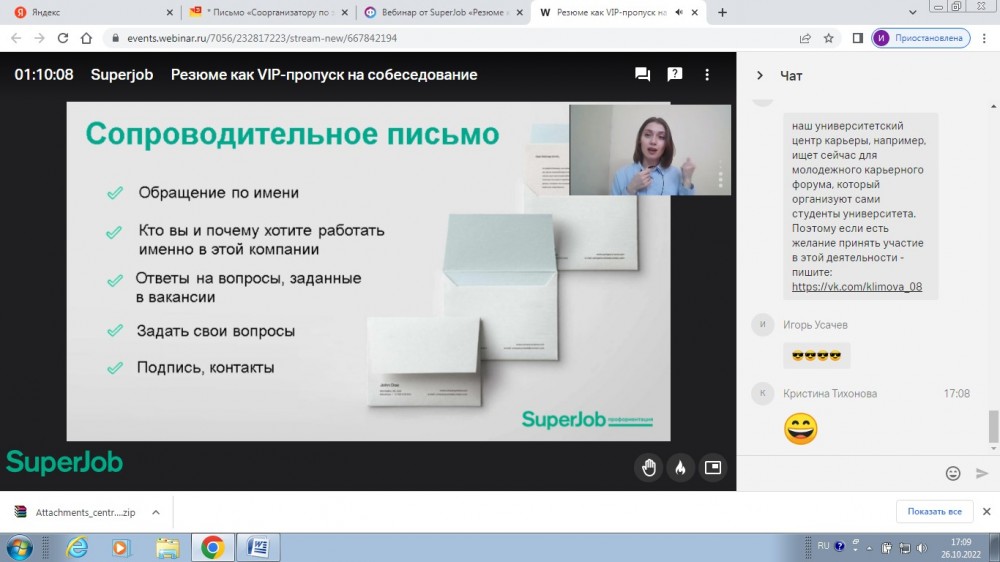Send the chat message
Screen dimensions: 1000x562
point(982,473)
